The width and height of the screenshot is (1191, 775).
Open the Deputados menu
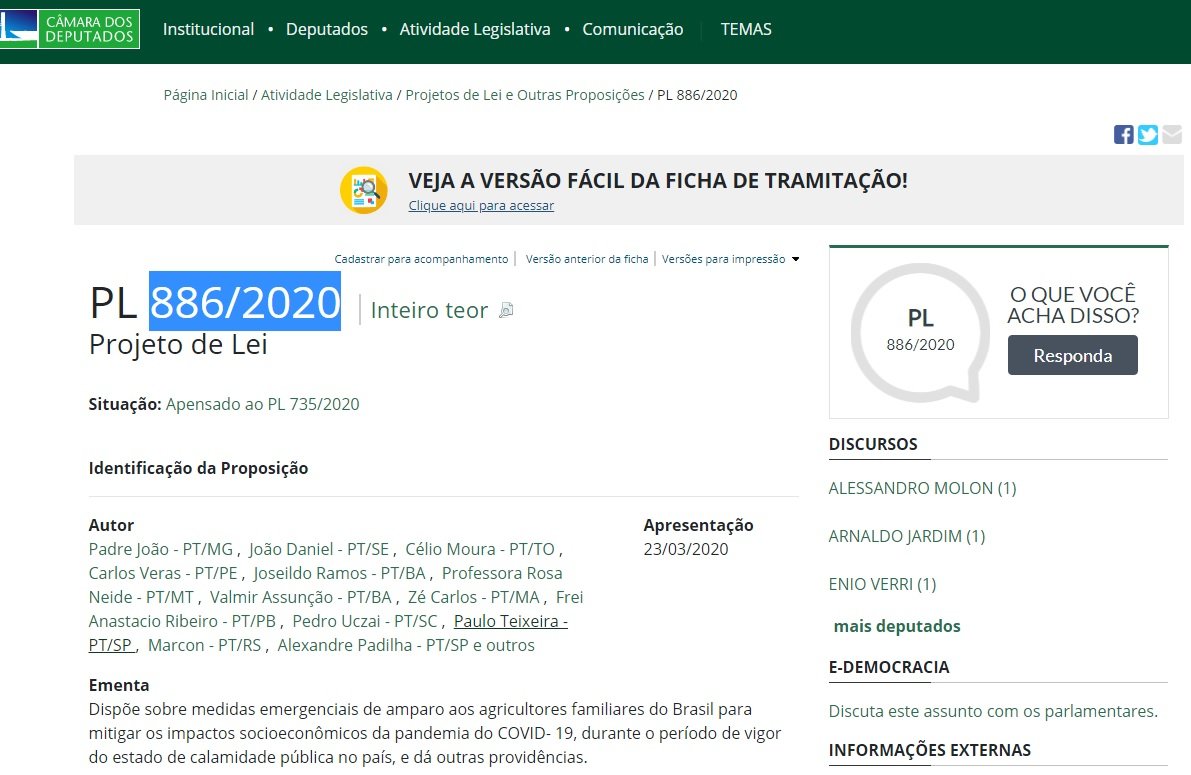tap(326, 29)
